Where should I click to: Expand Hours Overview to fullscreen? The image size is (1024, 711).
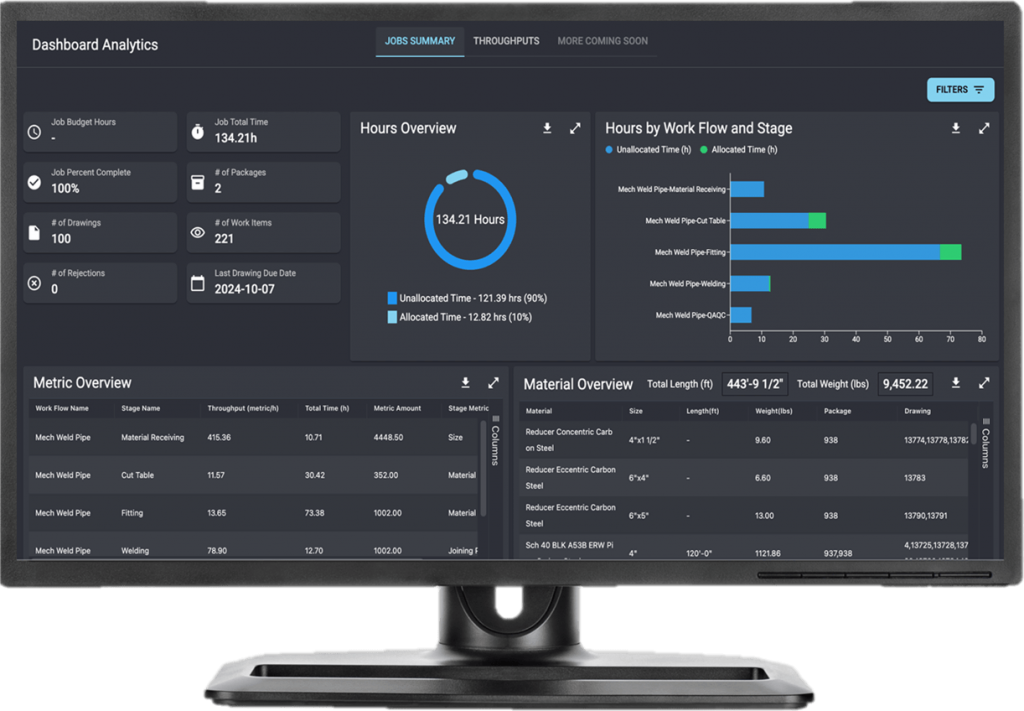(x=574, y=129)
